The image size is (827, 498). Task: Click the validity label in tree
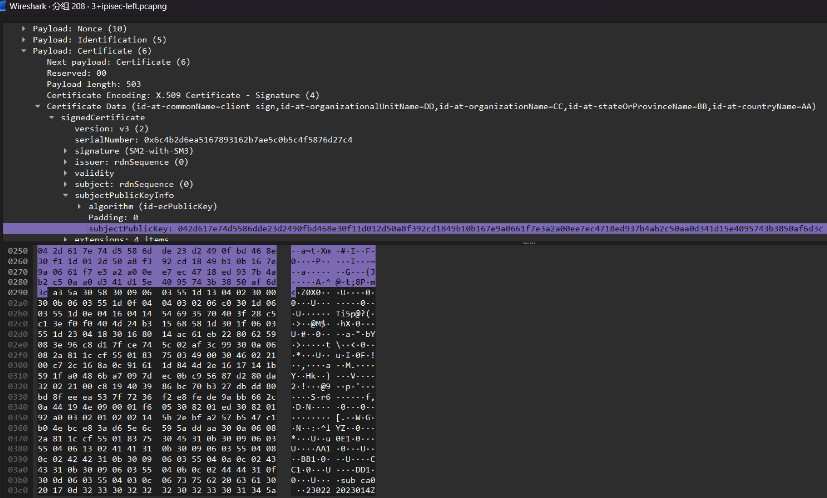94,173
